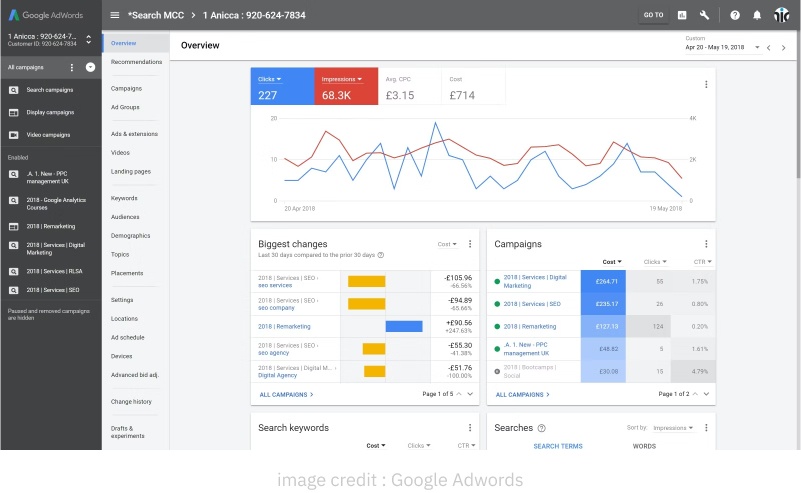This screenshot has height=493, width=801.
Task: Open the notifications bell
Action: click(x=757, y=15)
